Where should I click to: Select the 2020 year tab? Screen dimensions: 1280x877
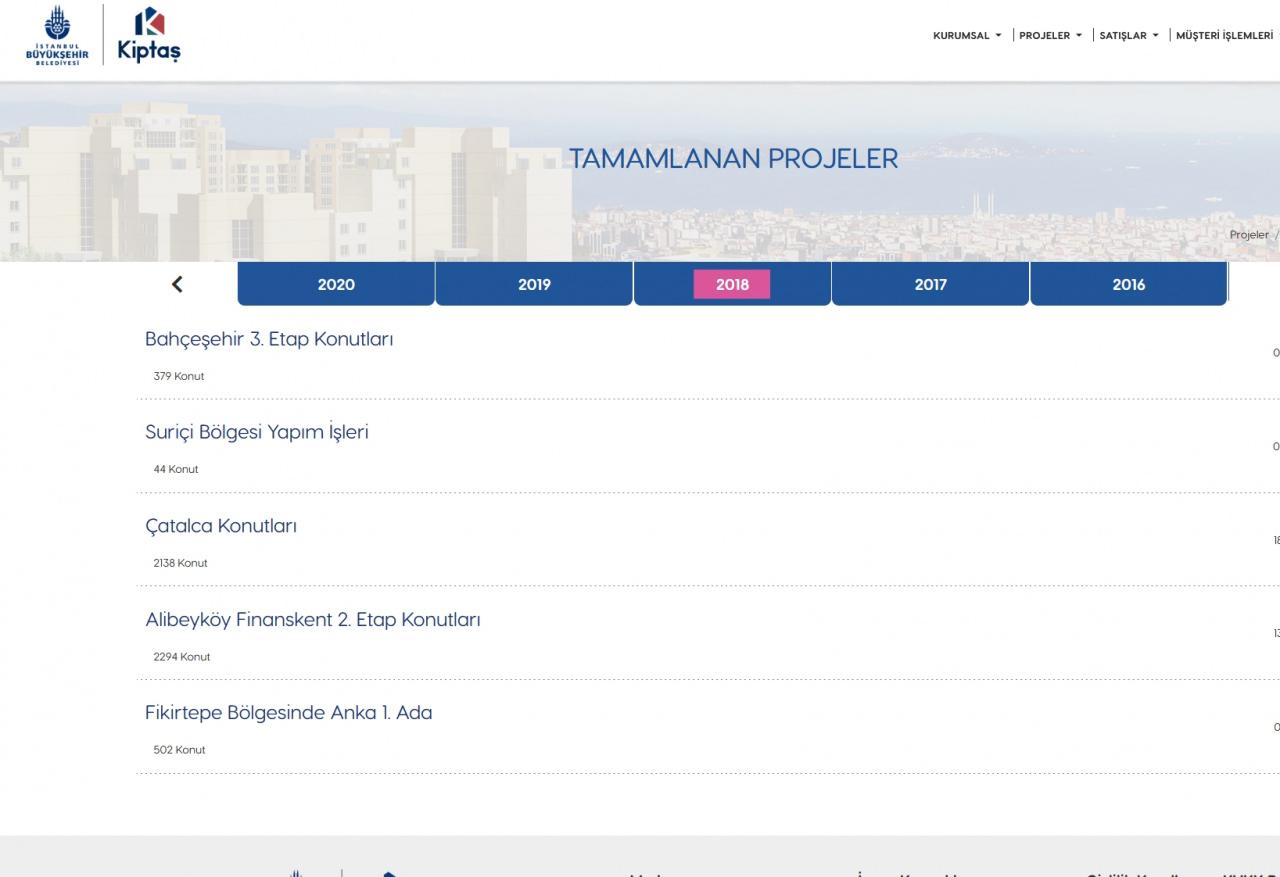(x=336, y=285)
